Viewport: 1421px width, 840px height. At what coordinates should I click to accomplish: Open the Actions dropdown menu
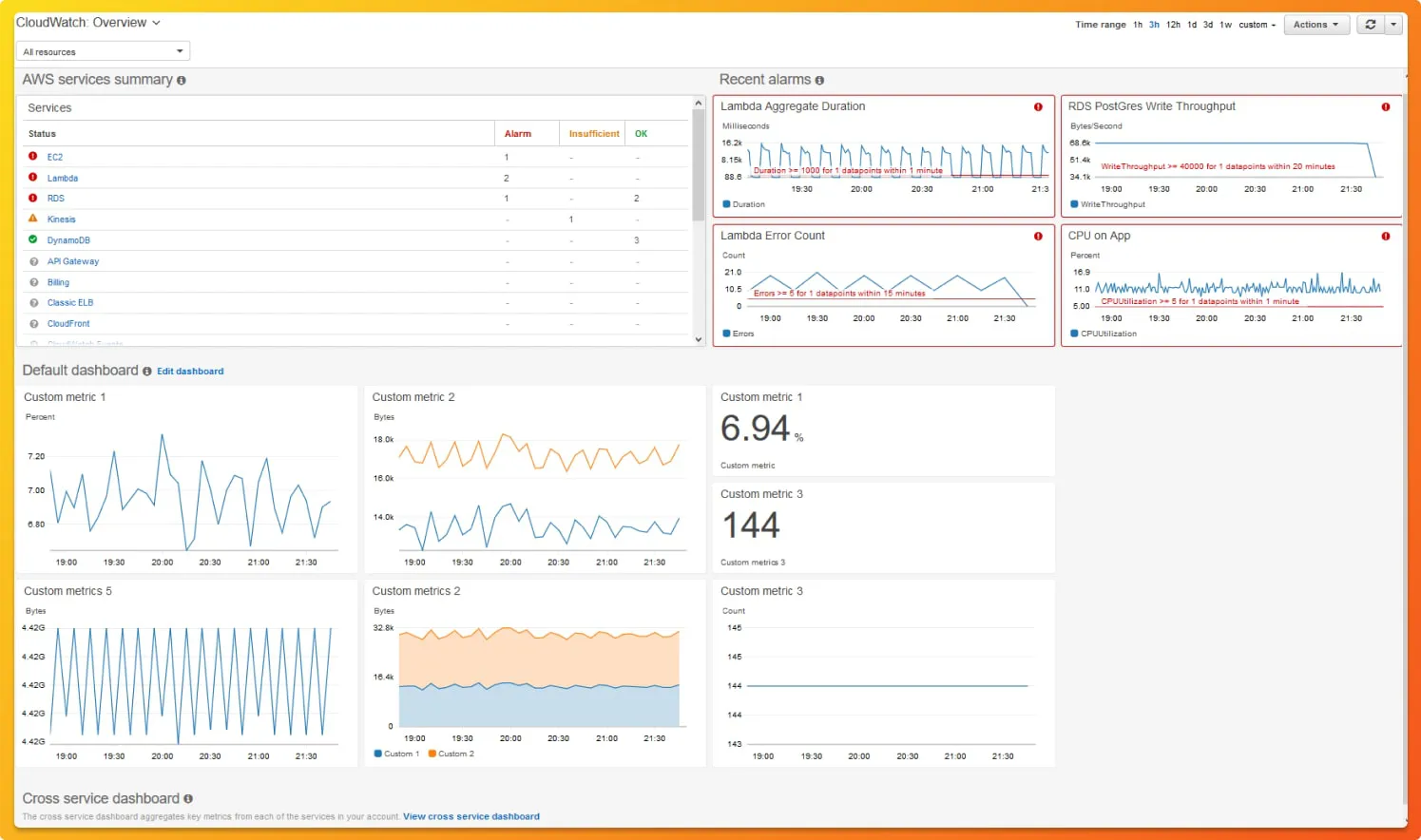point(1316,25)
